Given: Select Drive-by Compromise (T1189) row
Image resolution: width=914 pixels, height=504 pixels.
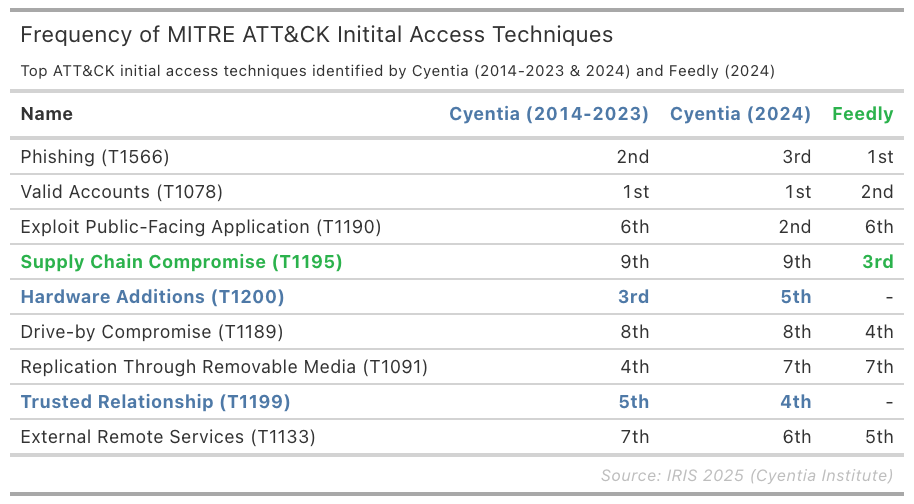Looking at the screenshot, I should (152, 332).
